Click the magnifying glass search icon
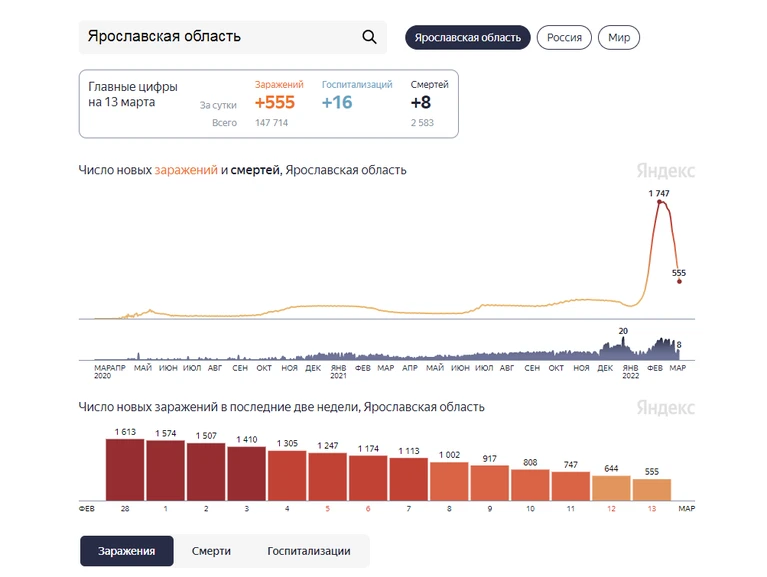 pos(369,37)
